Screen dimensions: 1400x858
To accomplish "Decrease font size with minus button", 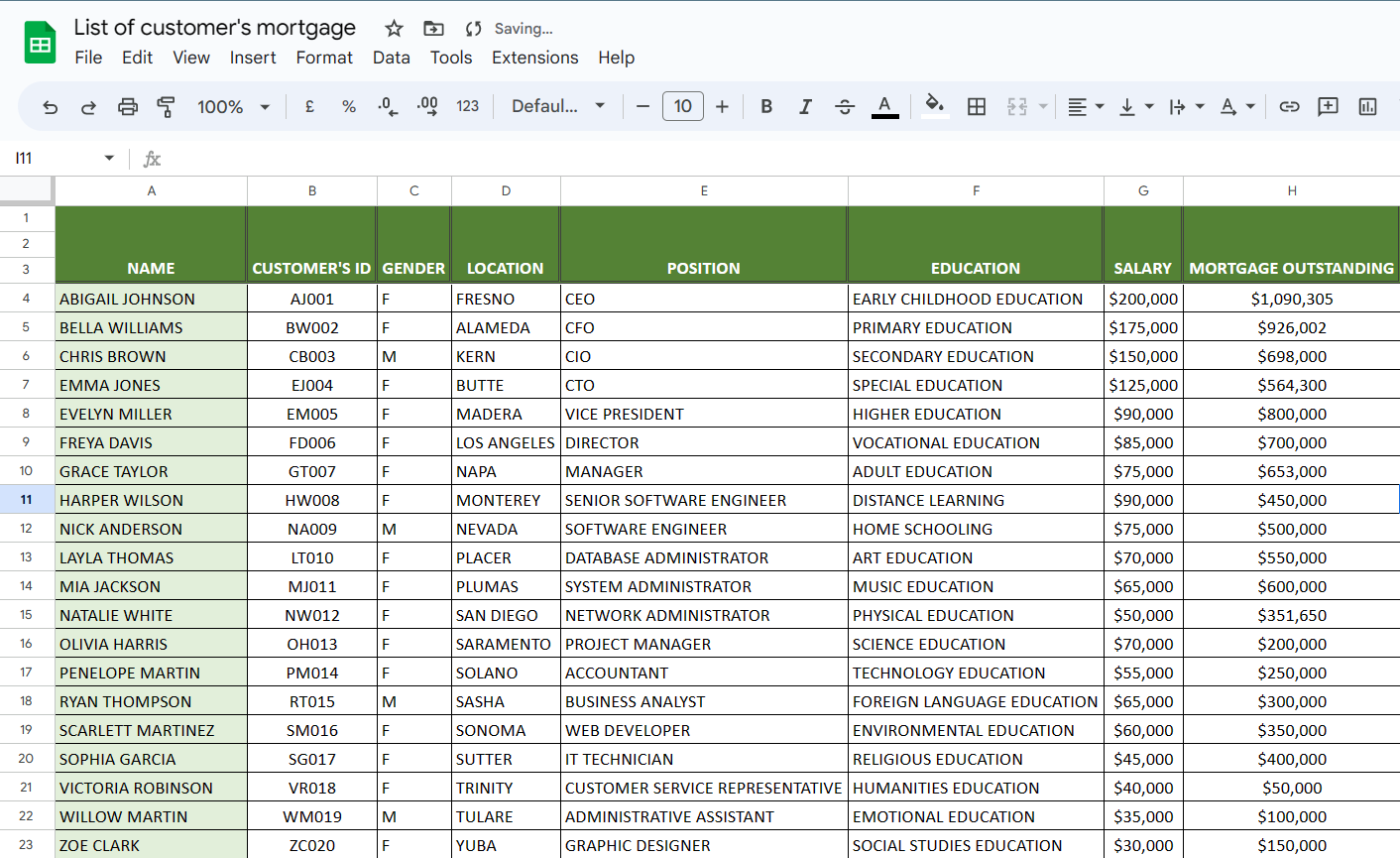I will pyautogui.click(x=642, y=107).
